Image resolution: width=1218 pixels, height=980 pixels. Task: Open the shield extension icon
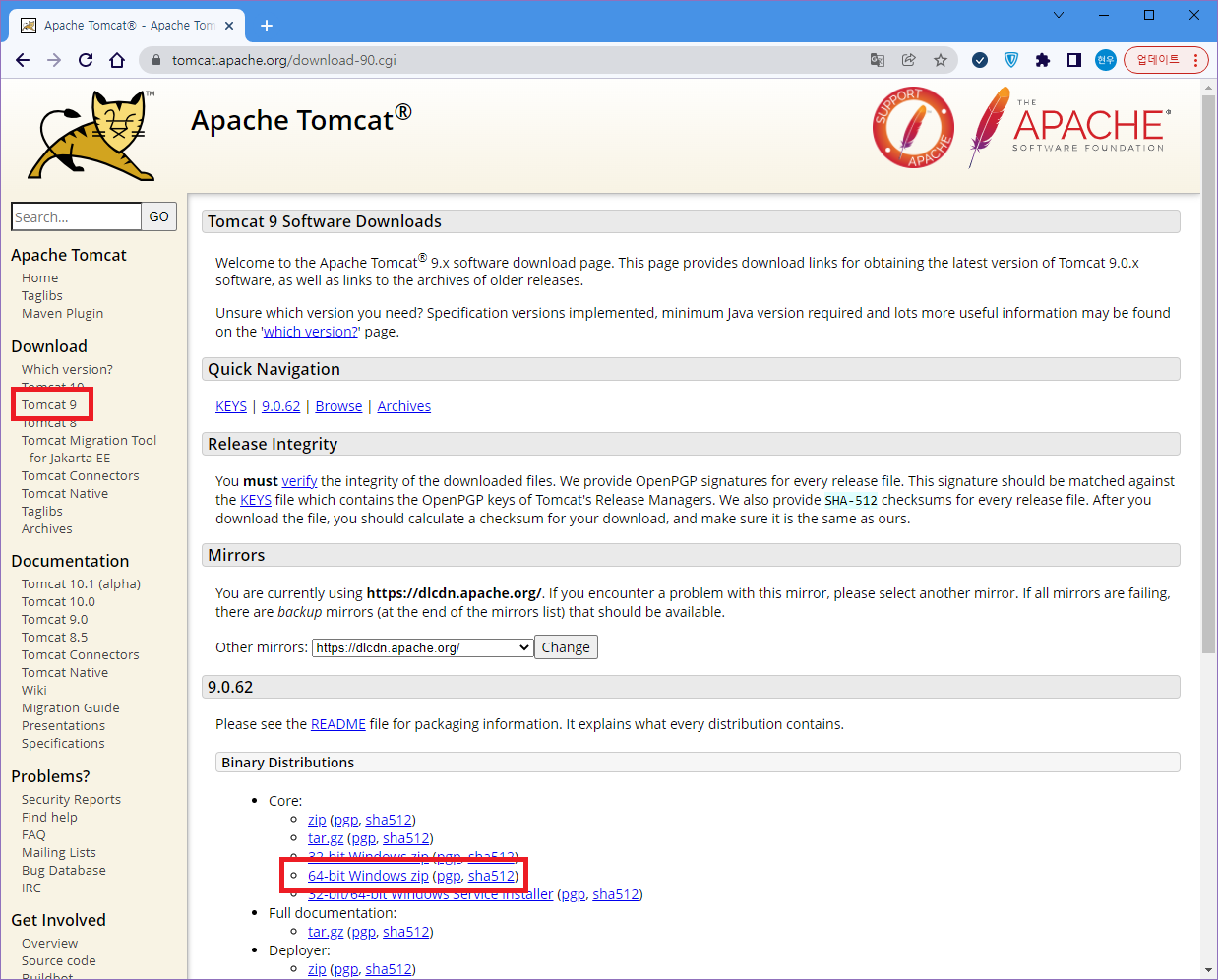pyautogui.click(x=1011, y=60)
